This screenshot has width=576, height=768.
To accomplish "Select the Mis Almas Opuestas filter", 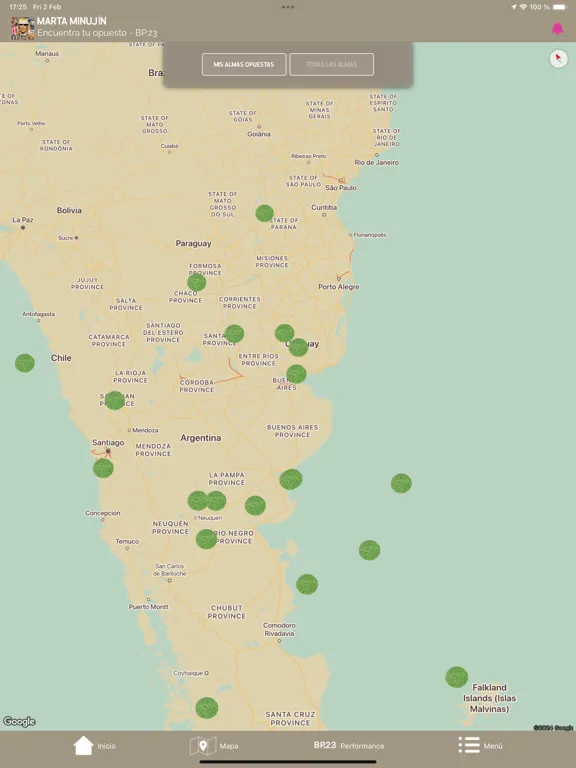I will point(244,64).
